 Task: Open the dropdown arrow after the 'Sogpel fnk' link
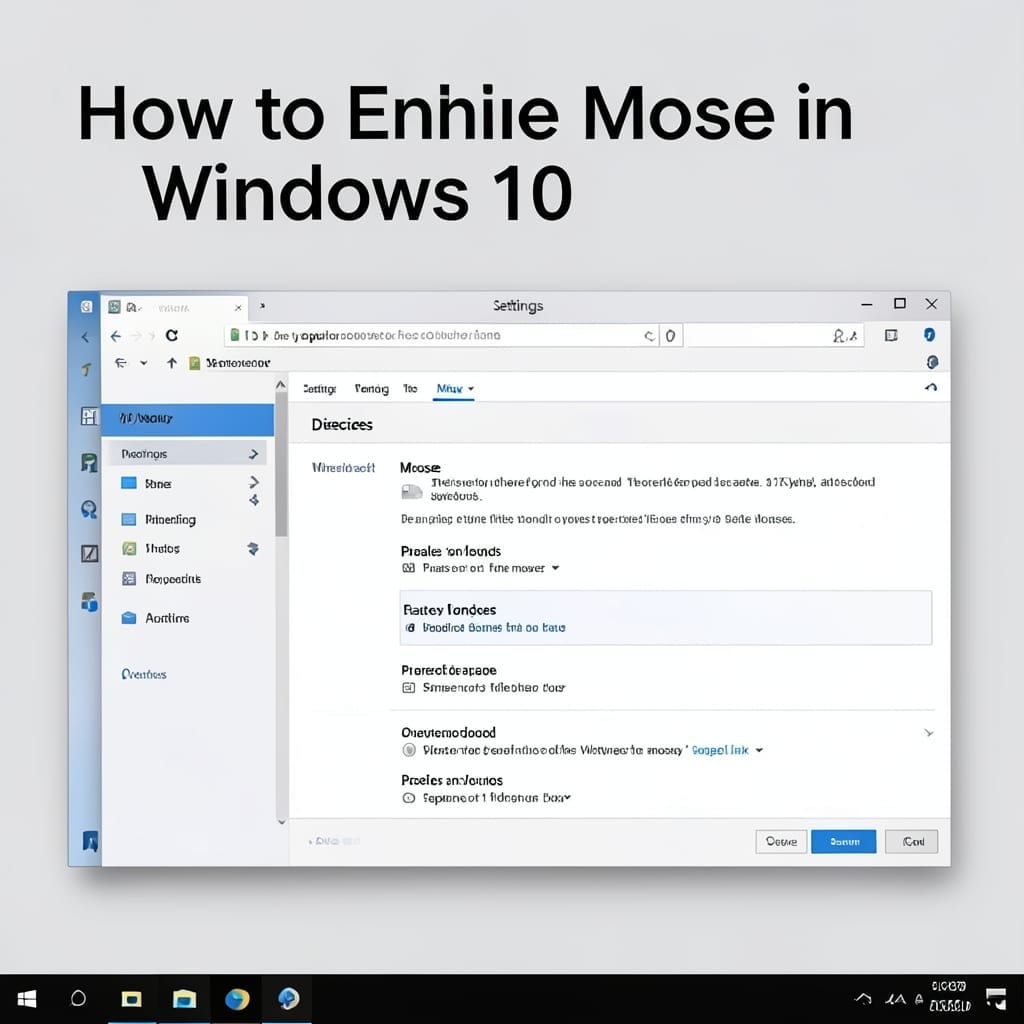point(760,750)
